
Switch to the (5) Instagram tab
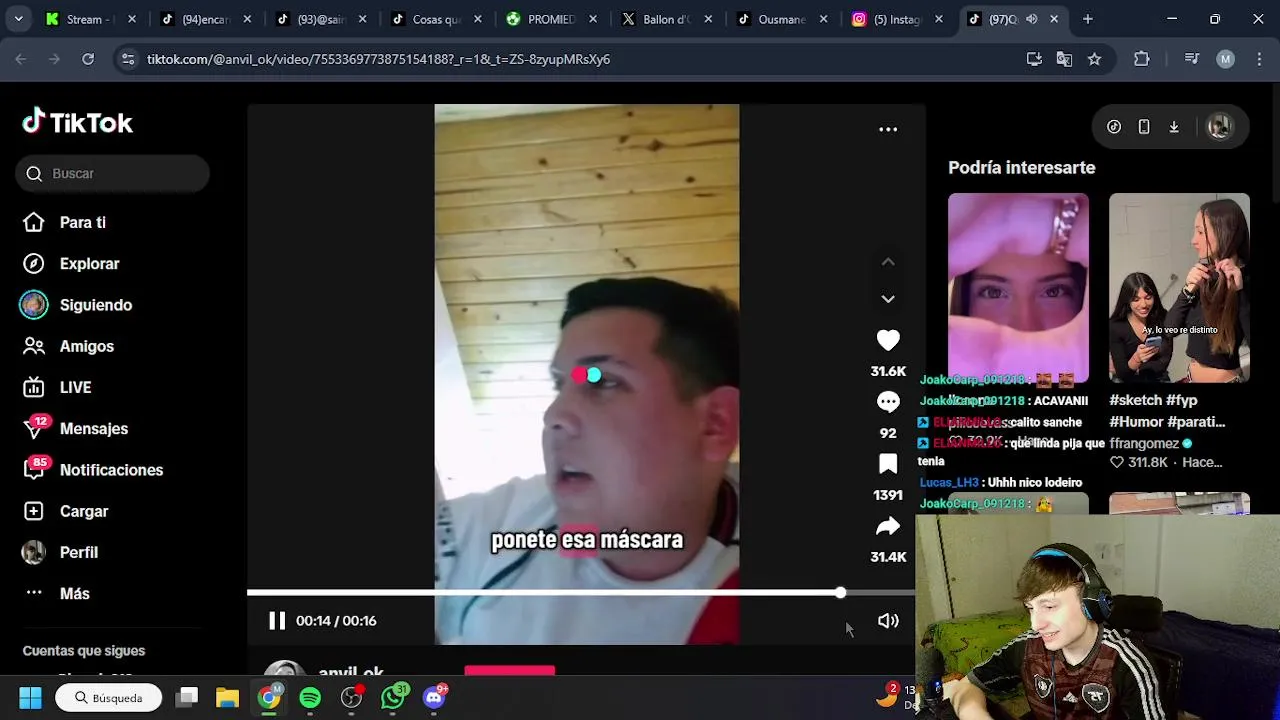pyautogui.click(x=899, y=19)
